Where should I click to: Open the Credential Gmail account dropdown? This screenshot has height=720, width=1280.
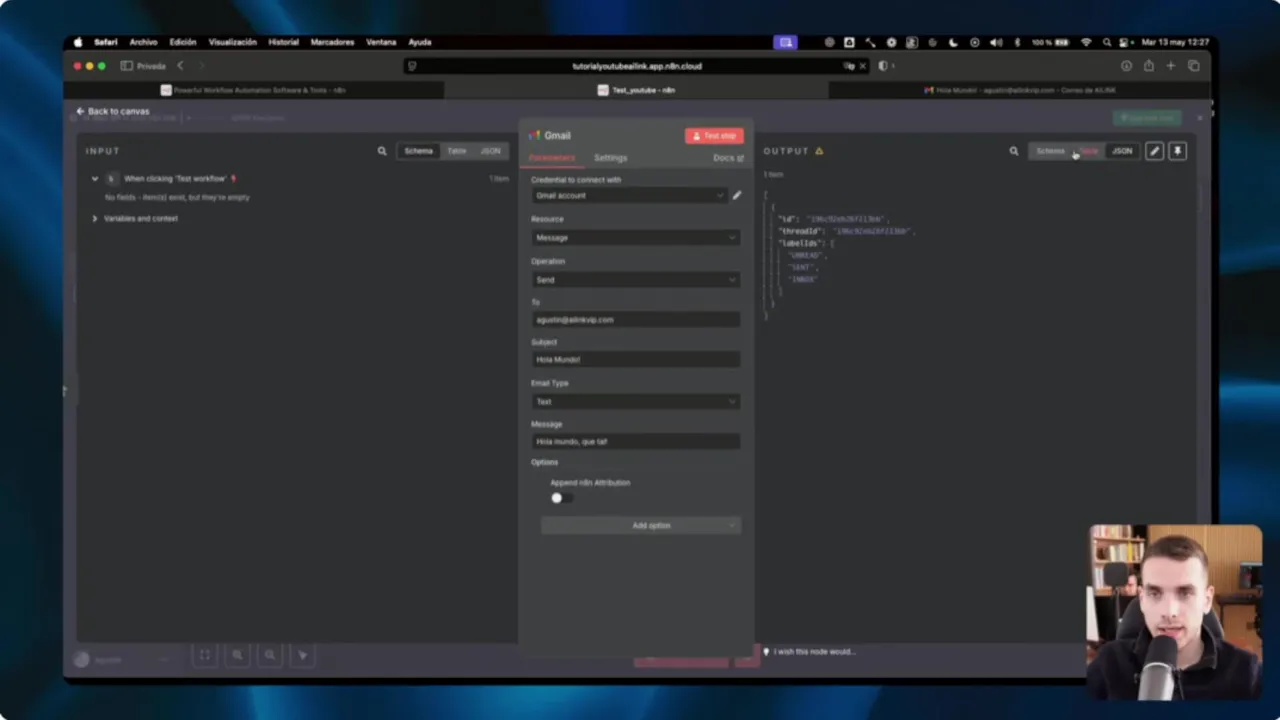628,196
